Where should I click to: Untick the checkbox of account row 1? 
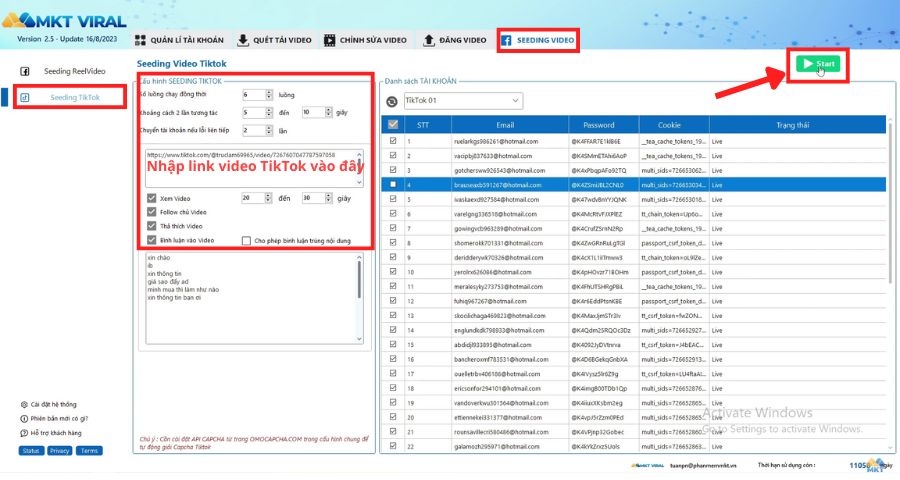[x=393, y=141]
